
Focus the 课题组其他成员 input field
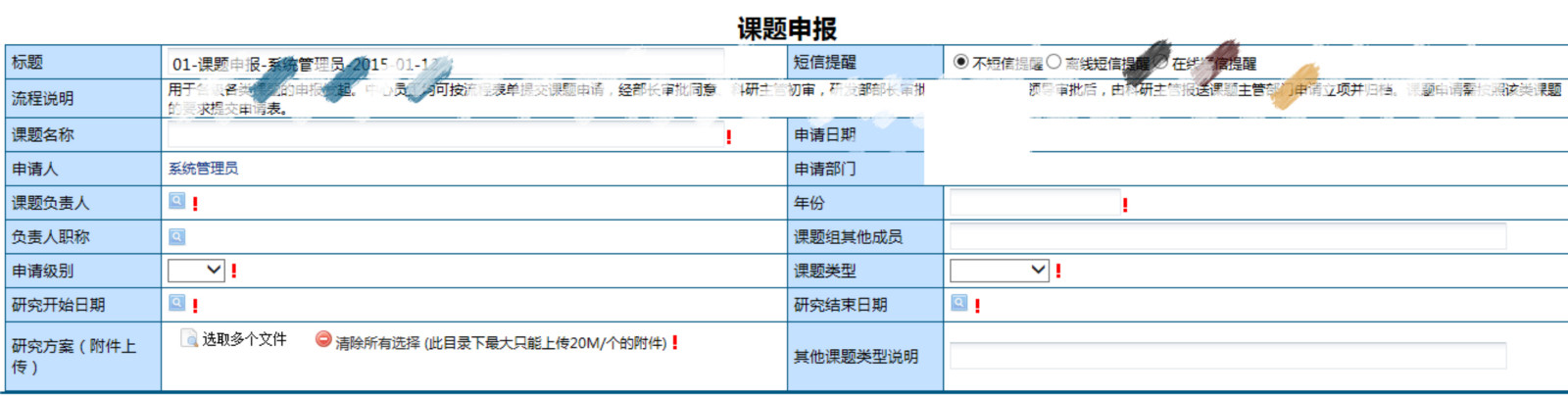(1228, 236)
